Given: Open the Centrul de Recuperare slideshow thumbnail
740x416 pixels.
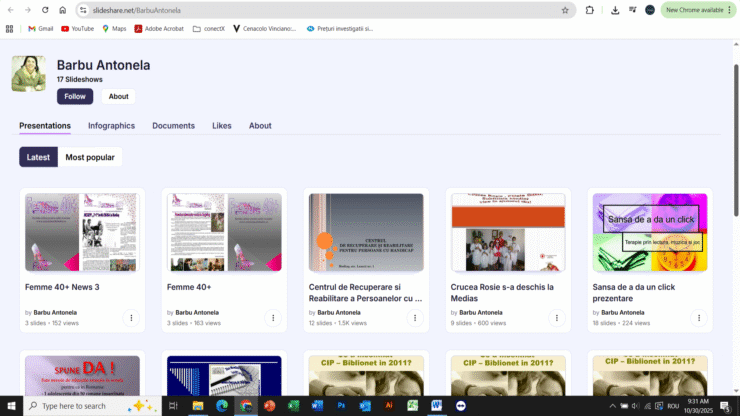Looking at the screenshot, I should pos(366,233).
